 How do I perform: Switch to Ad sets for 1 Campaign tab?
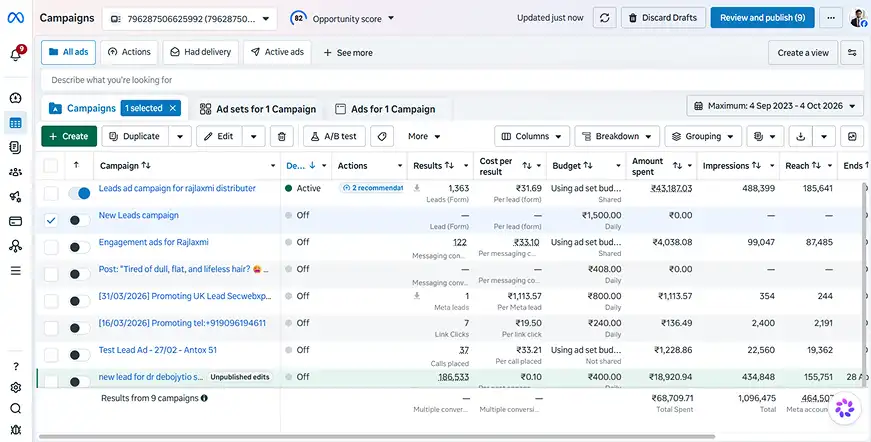point(258,109)
